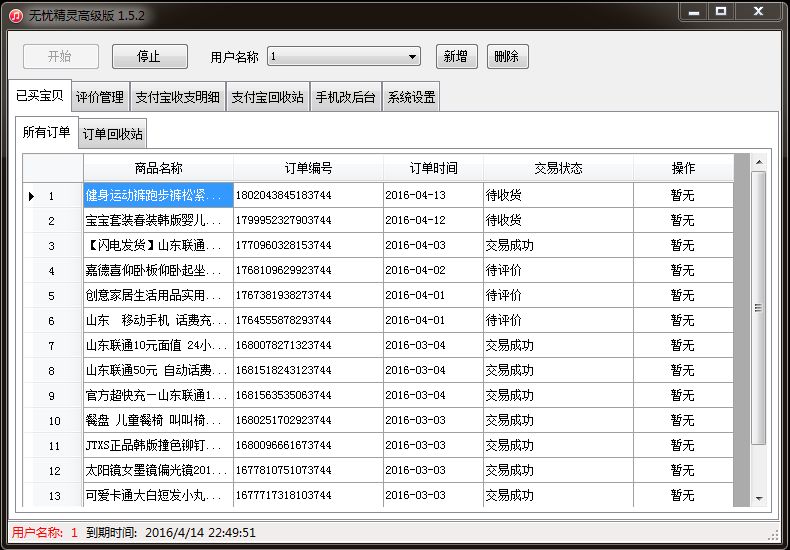The height and width of the screenshot is (550, 790).
Task: Click the 停止 button
Action: [x=150, y=56]
